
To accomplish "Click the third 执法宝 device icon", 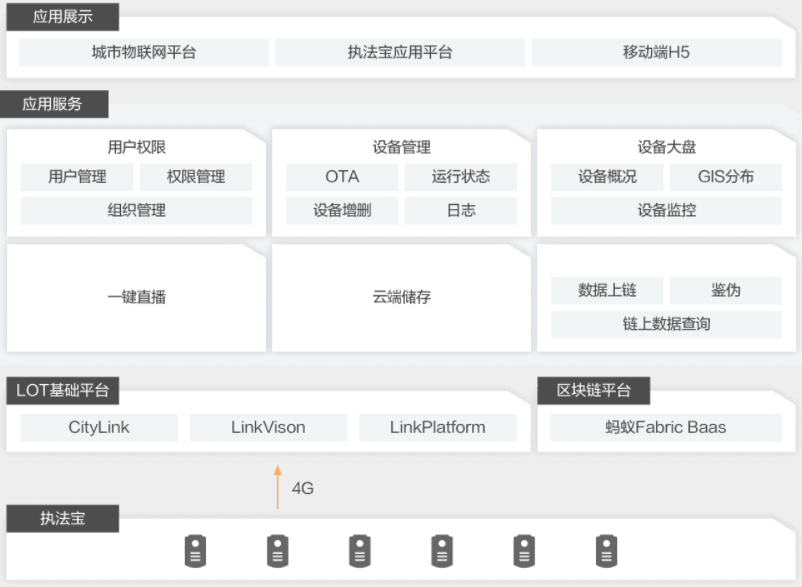I will pos(360,551).
